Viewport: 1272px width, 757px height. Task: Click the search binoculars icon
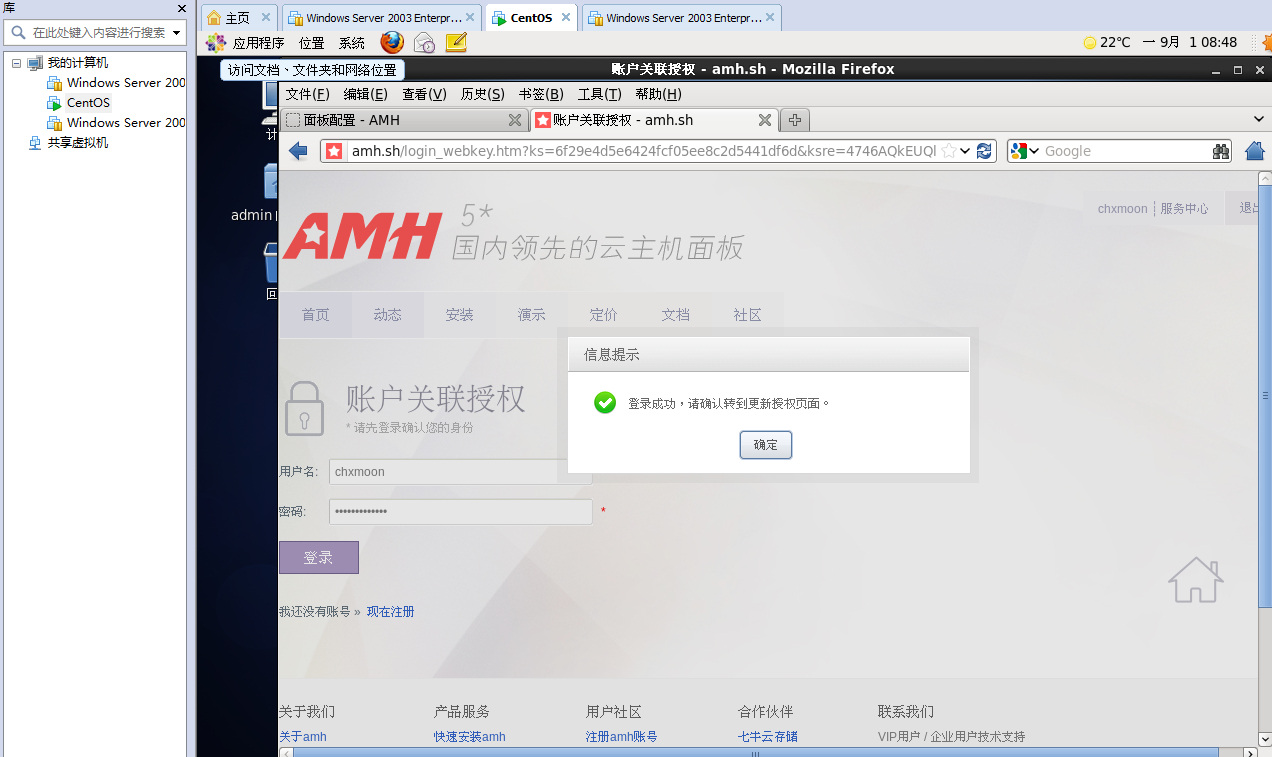tap(1221, 151)
